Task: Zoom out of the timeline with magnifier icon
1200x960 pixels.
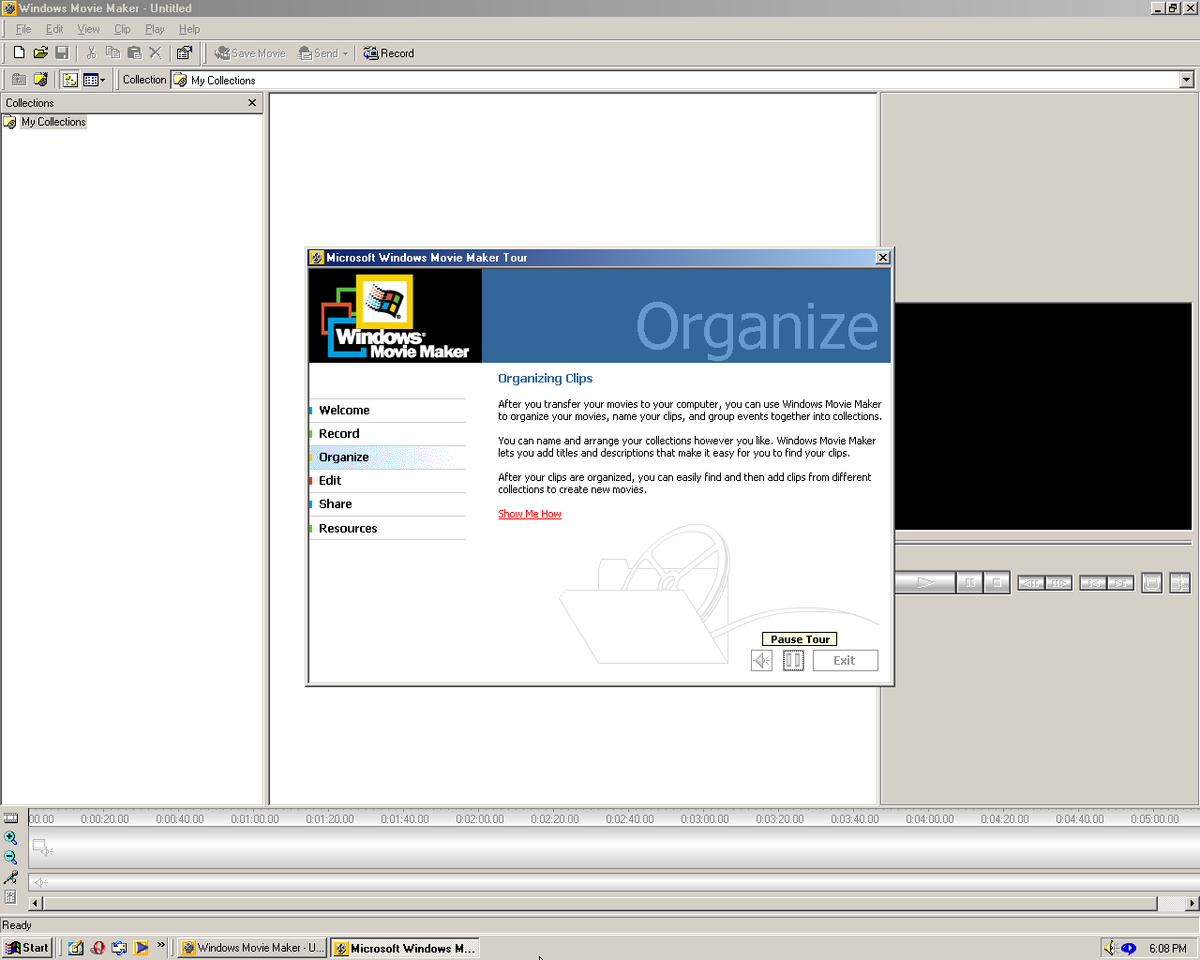Action: click(x=10, y=857)
